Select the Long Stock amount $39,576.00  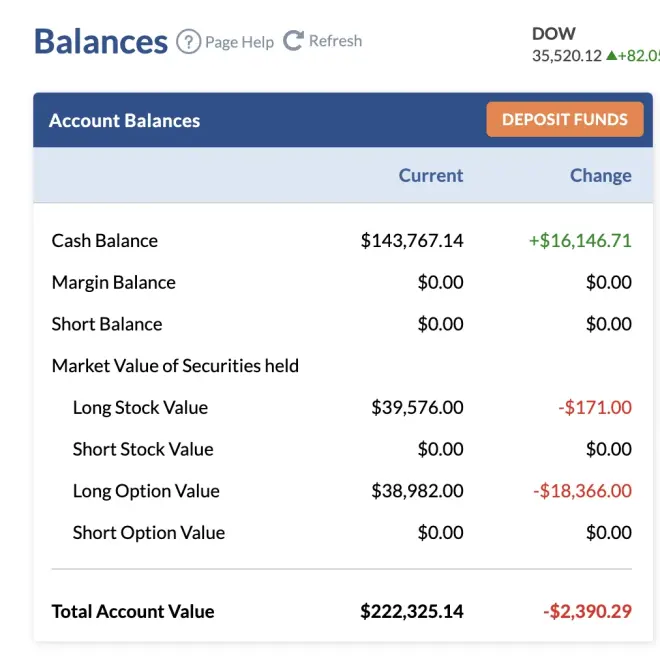(417, 407)
